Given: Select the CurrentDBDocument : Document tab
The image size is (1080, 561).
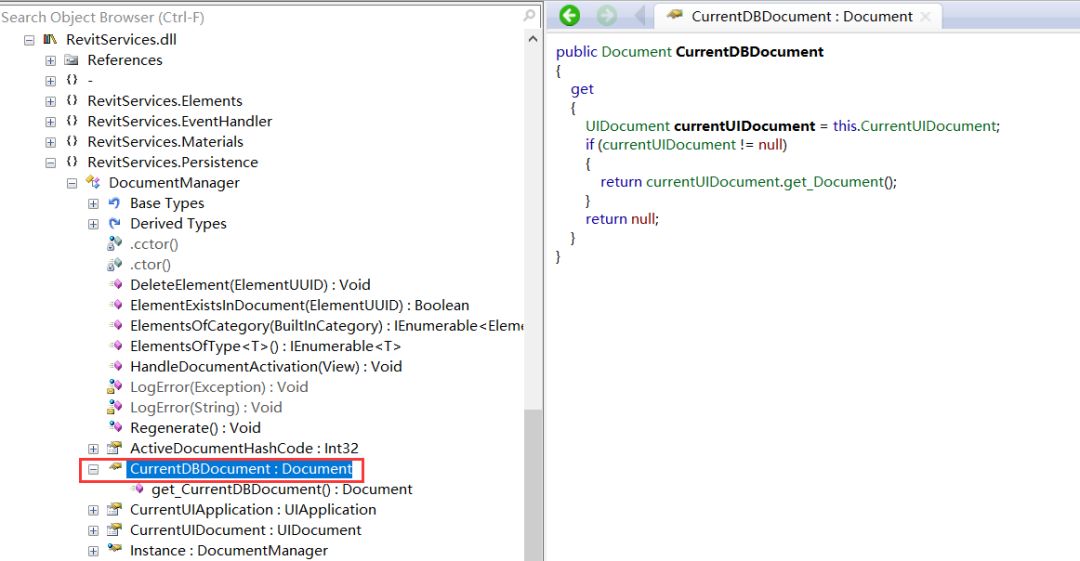Looking at the screenshot, I should (x=797, y=16).
